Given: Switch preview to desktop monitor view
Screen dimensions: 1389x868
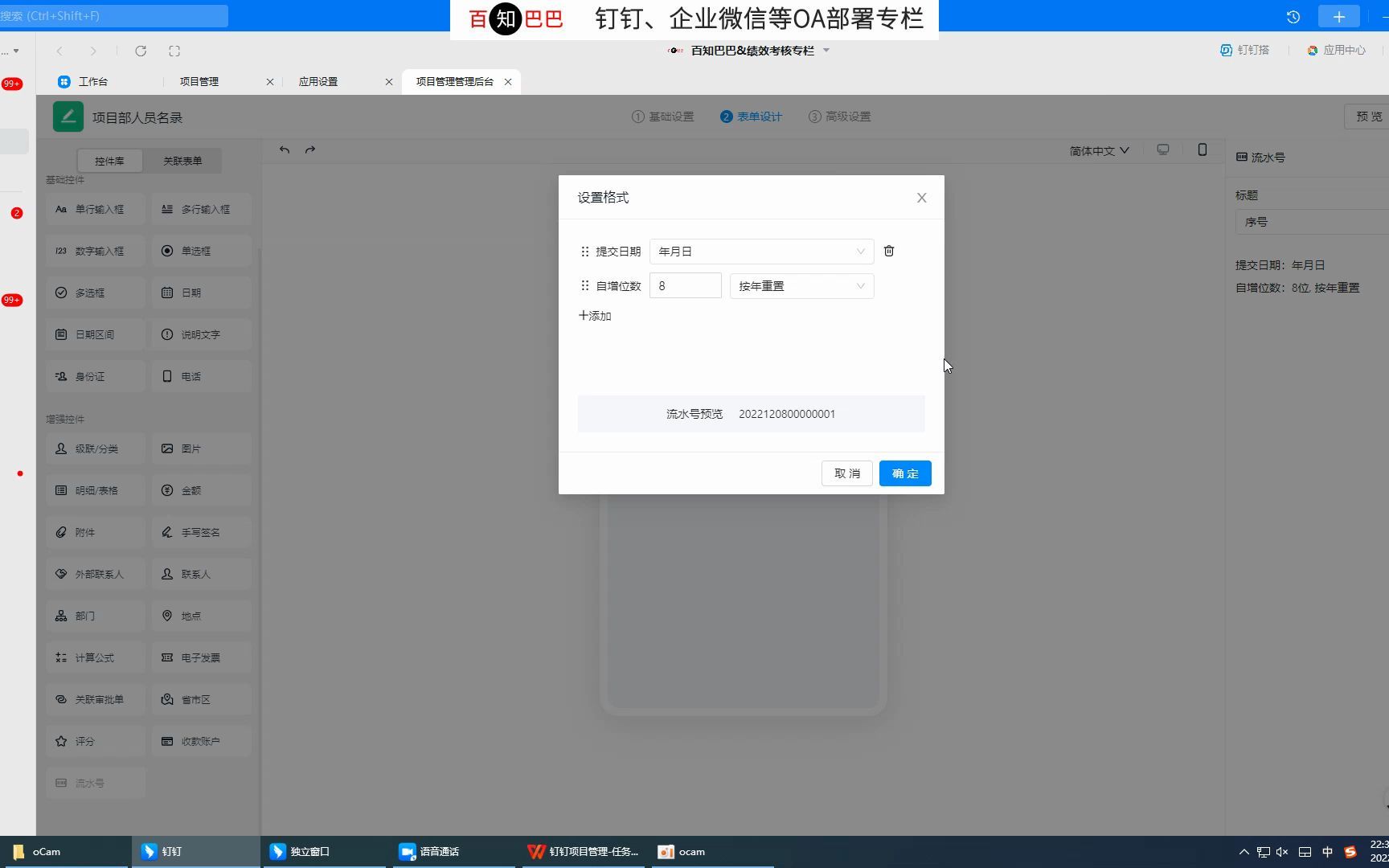Looking at the screenshot, I should coord(1163,149).
